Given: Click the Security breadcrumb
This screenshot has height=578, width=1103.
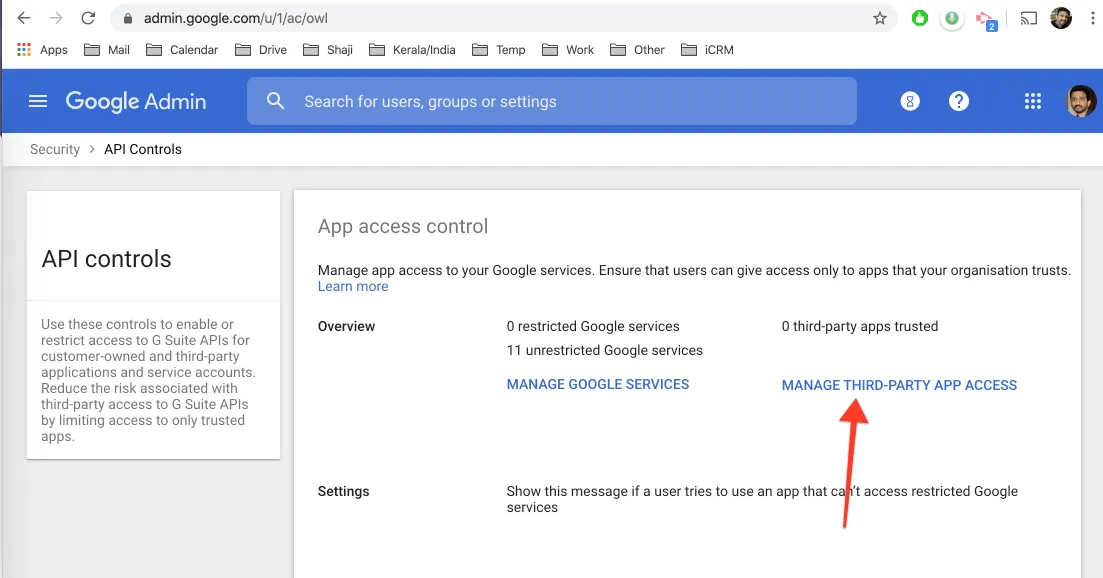Looking at the screenshot, I should (x=55, y=149).
